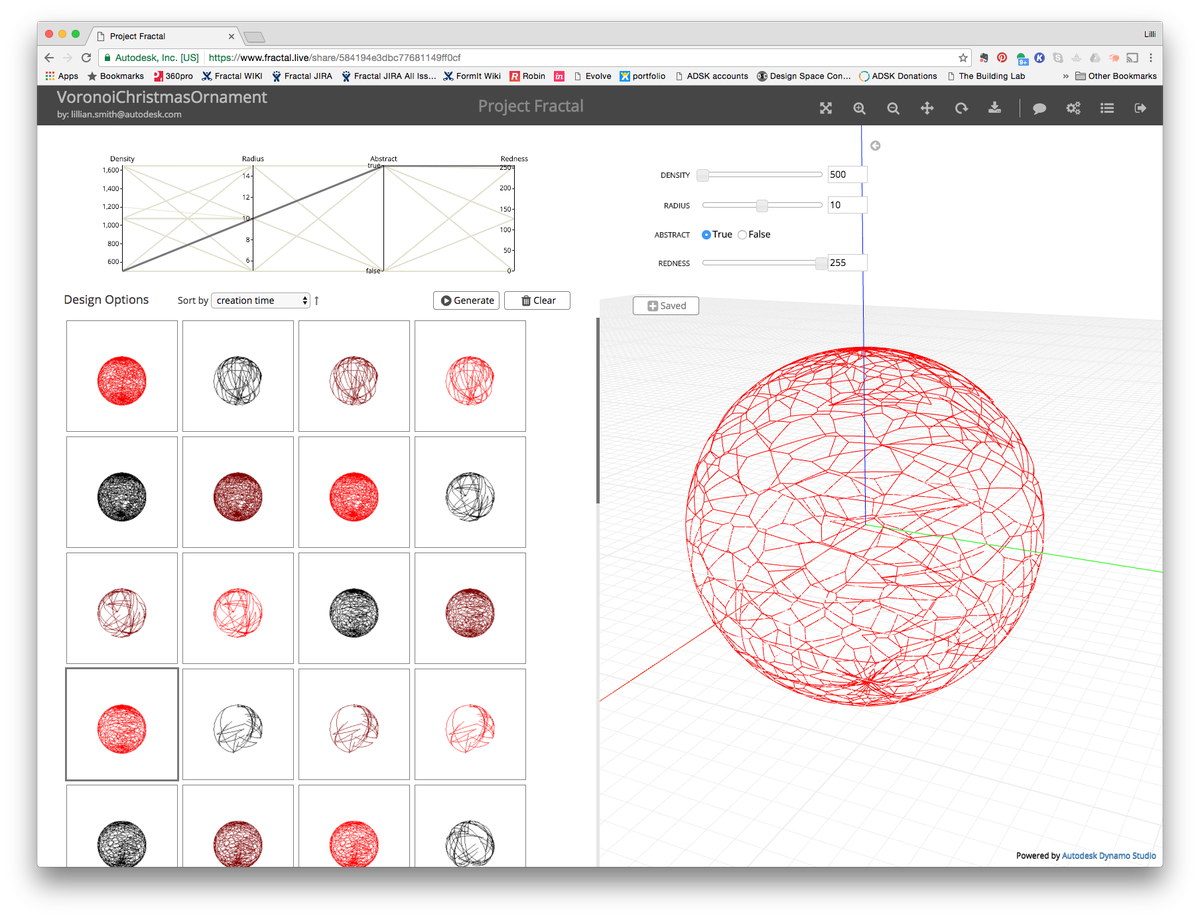Collapse the input panel with circled arrow
This screenshot has width=1200, height=920.
[x=875, y=146]
